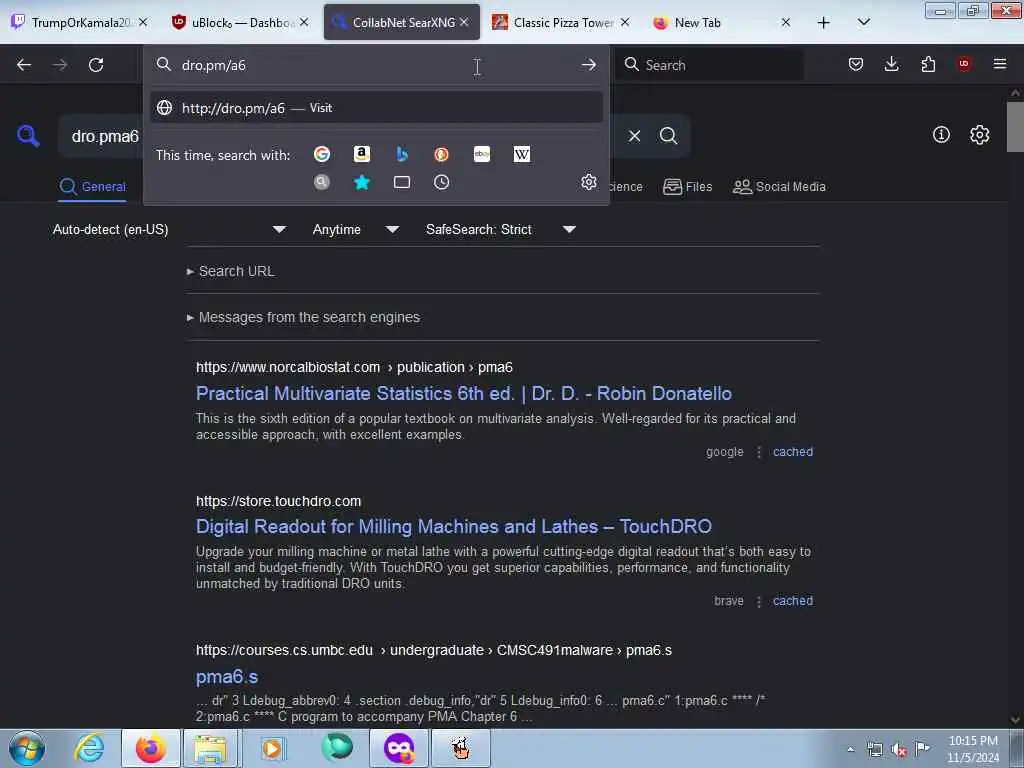Open Windows Explorer from the taskbar
This screenshot has width=1024, height=768.
pos(210,748)
